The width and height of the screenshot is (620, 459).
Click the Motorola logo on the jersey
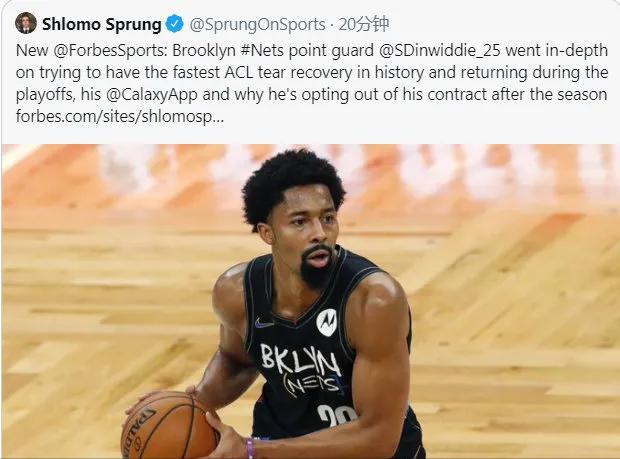(x=327, y=322)
